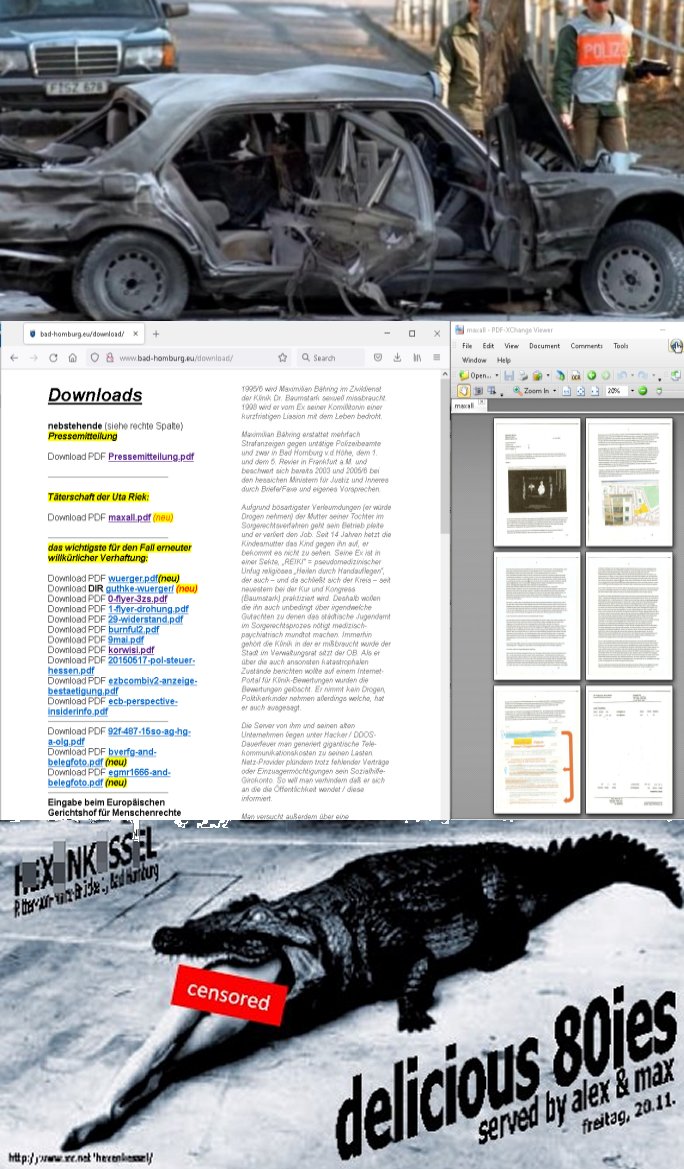The height and width of the screenshot is (1169, 684).
Task: Expand the zoom percentage dropdown
Action: pyautogui.click(x=633, y=391)
